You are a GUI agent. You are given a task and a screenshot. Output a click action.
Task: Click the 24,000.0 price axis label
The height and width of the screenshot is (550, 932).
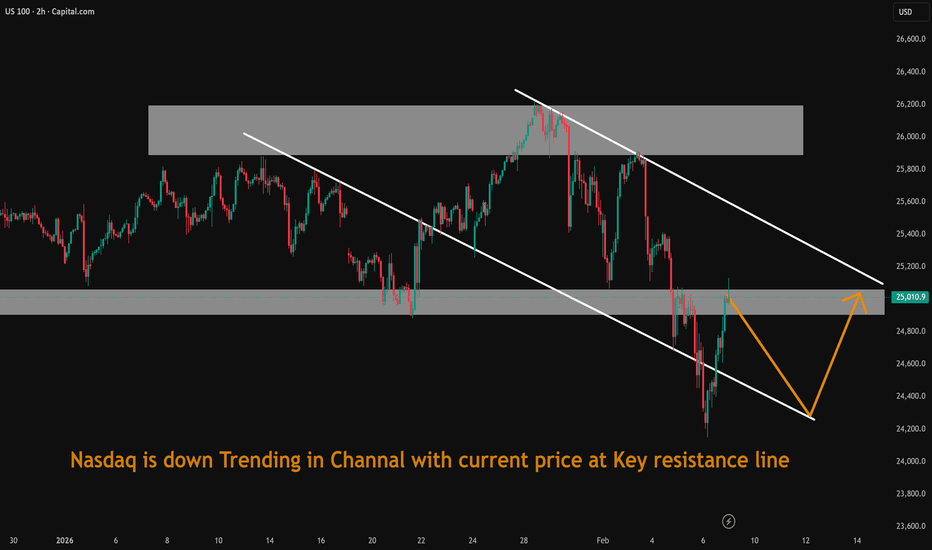pos(907,461)
